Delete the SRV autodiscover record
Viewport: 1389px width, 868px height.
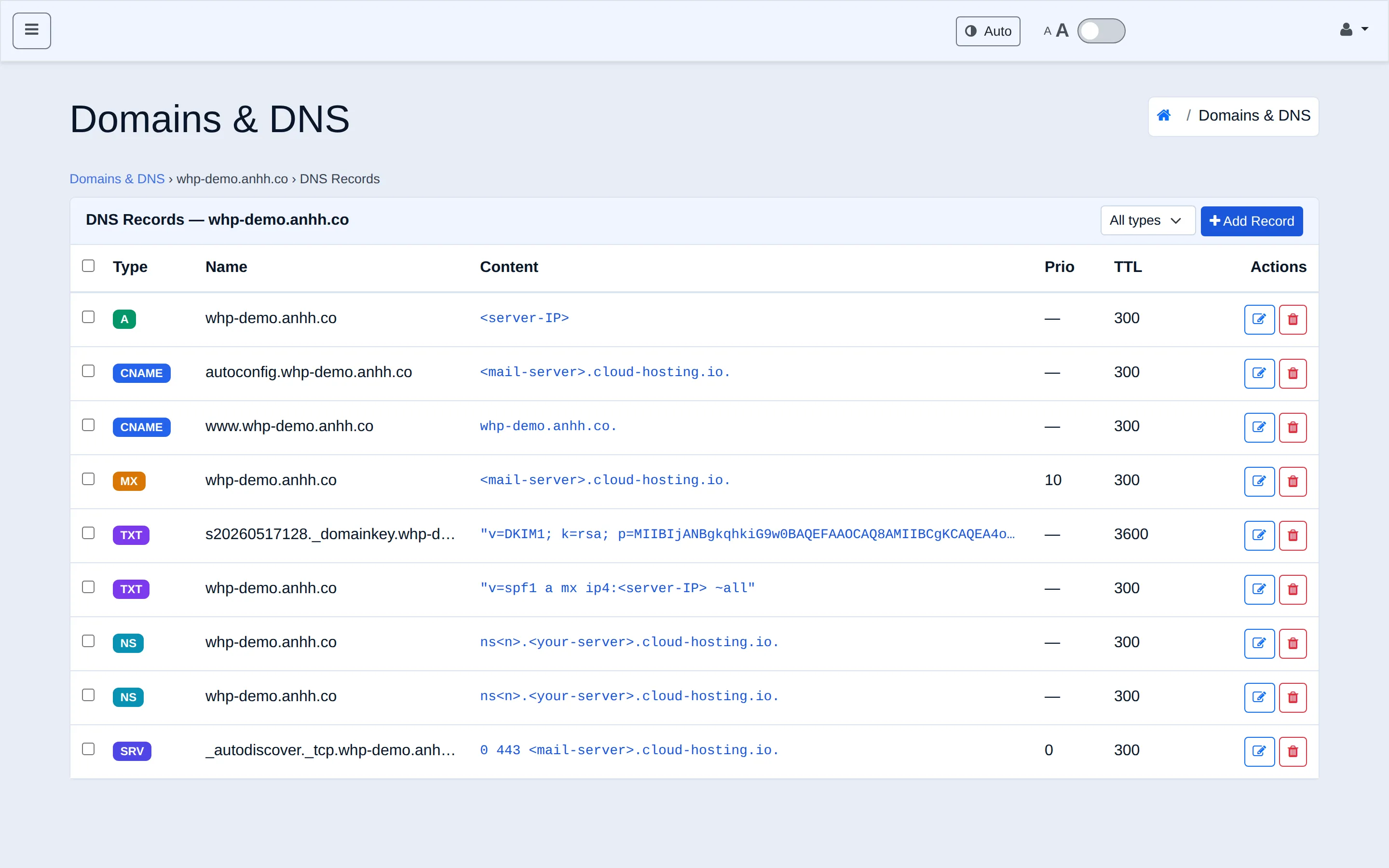1293,751
